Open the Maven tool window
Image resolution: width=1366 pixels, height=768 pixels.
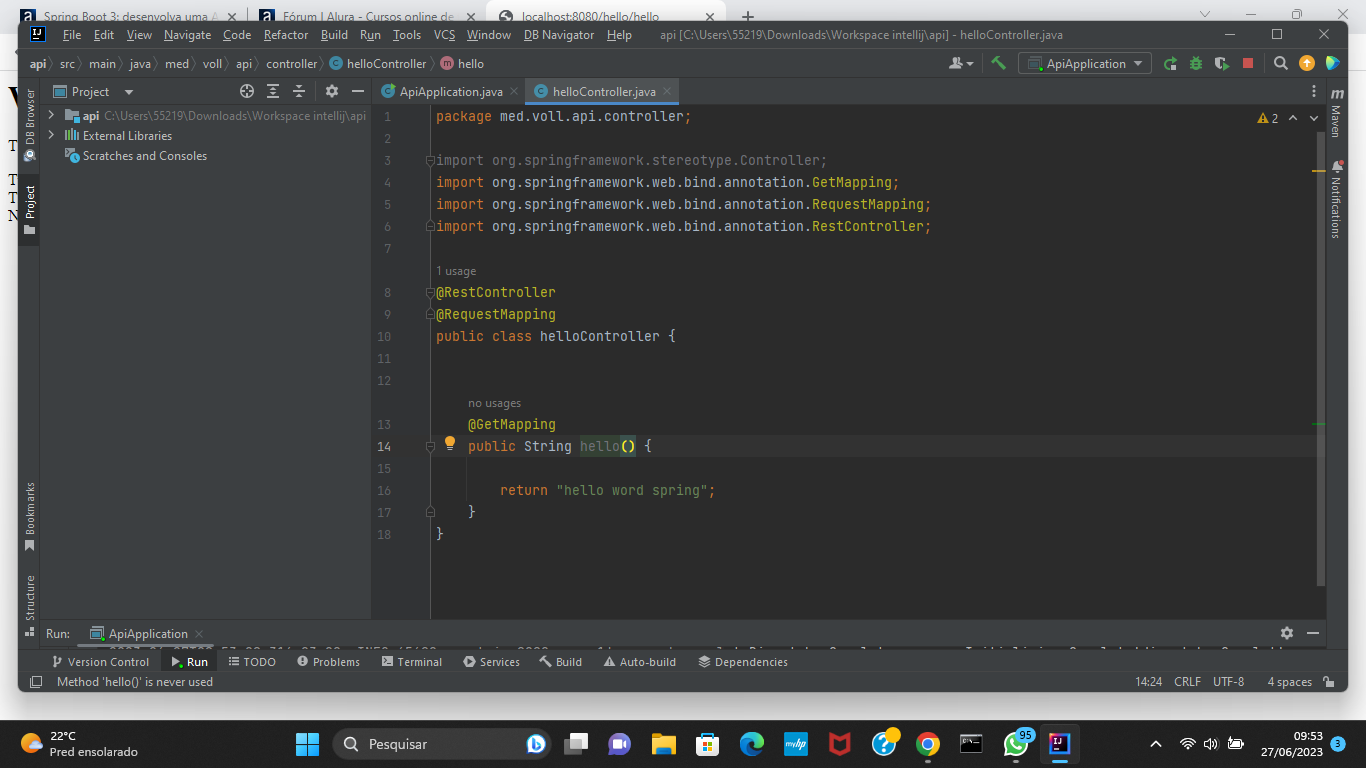coord(1336,113)
